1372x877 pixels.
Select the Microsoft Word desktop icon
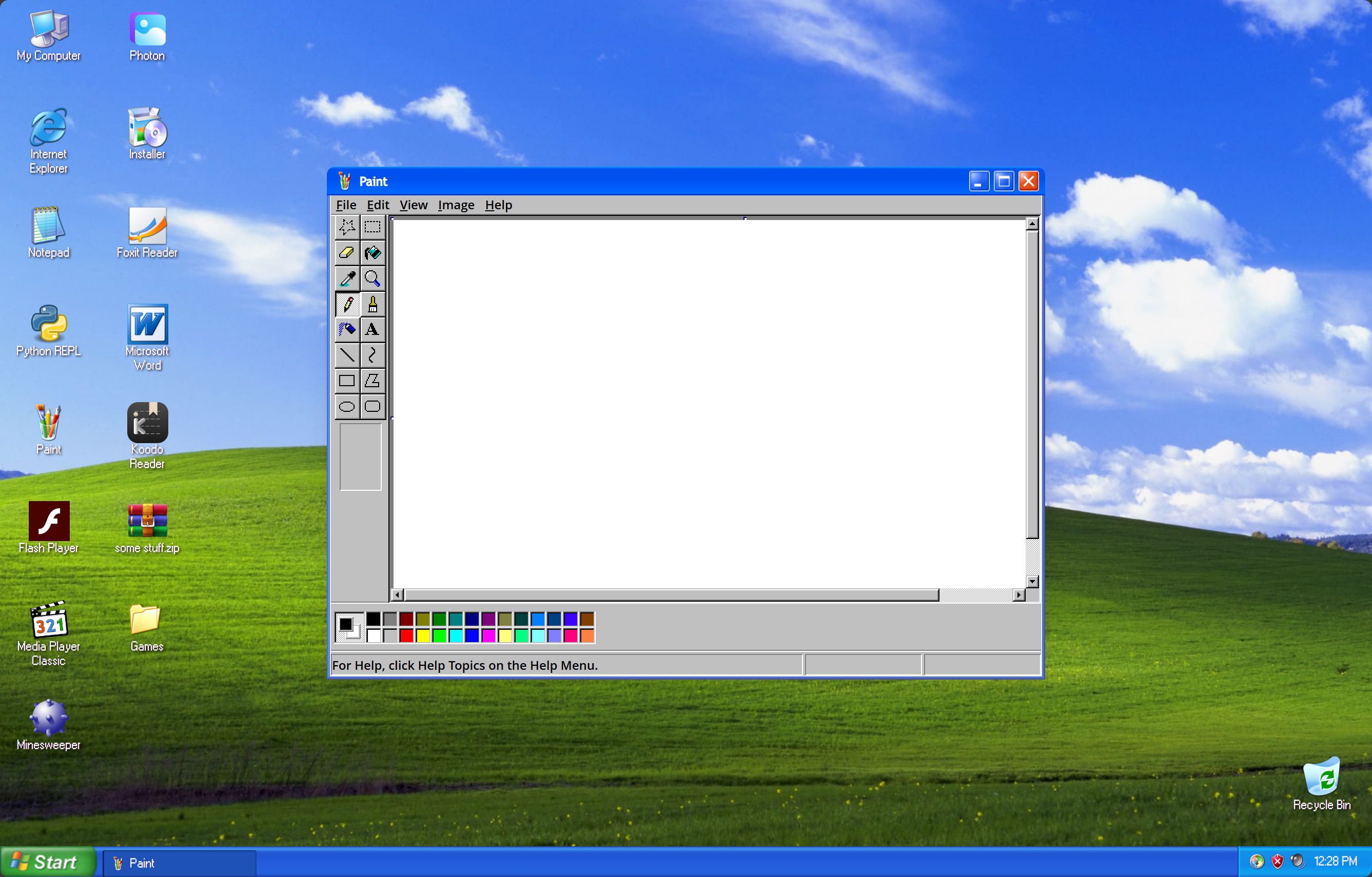tap(148, 338)
